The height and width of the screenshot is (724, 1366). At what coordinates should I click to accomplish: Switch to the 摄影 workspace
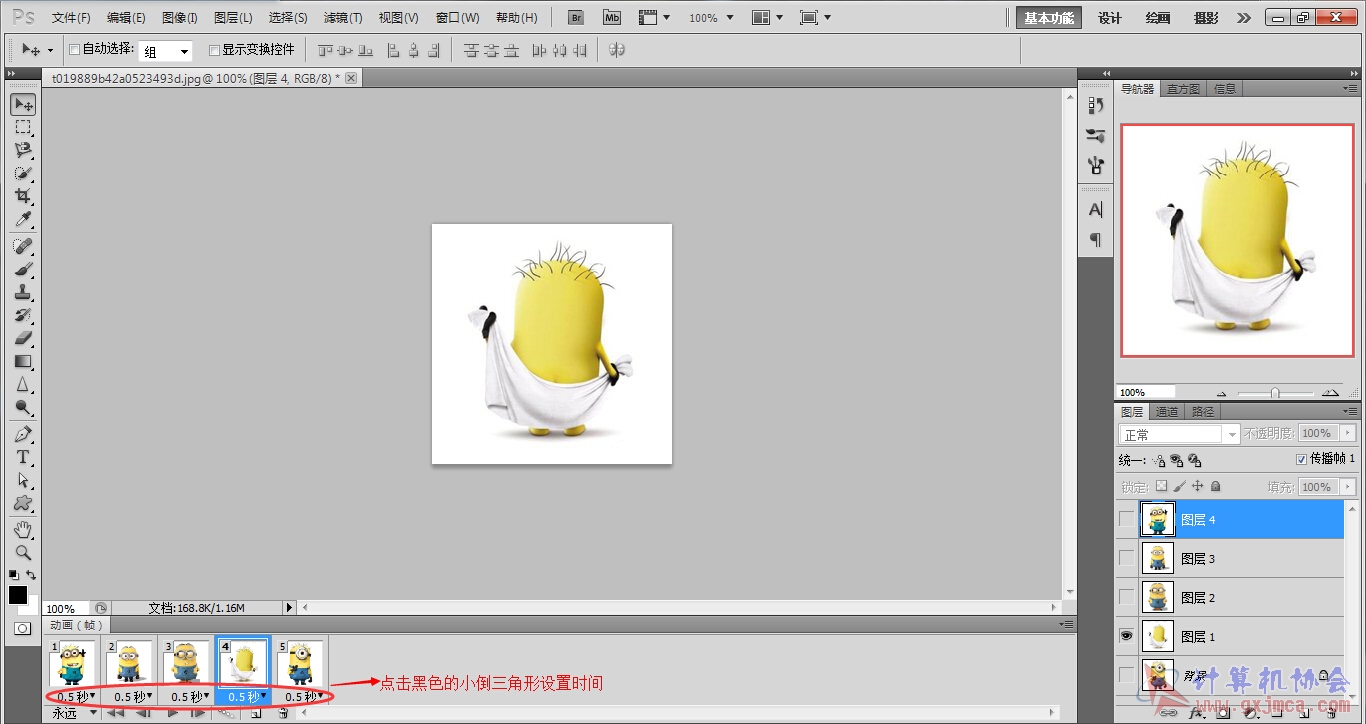pos(1206,18)
